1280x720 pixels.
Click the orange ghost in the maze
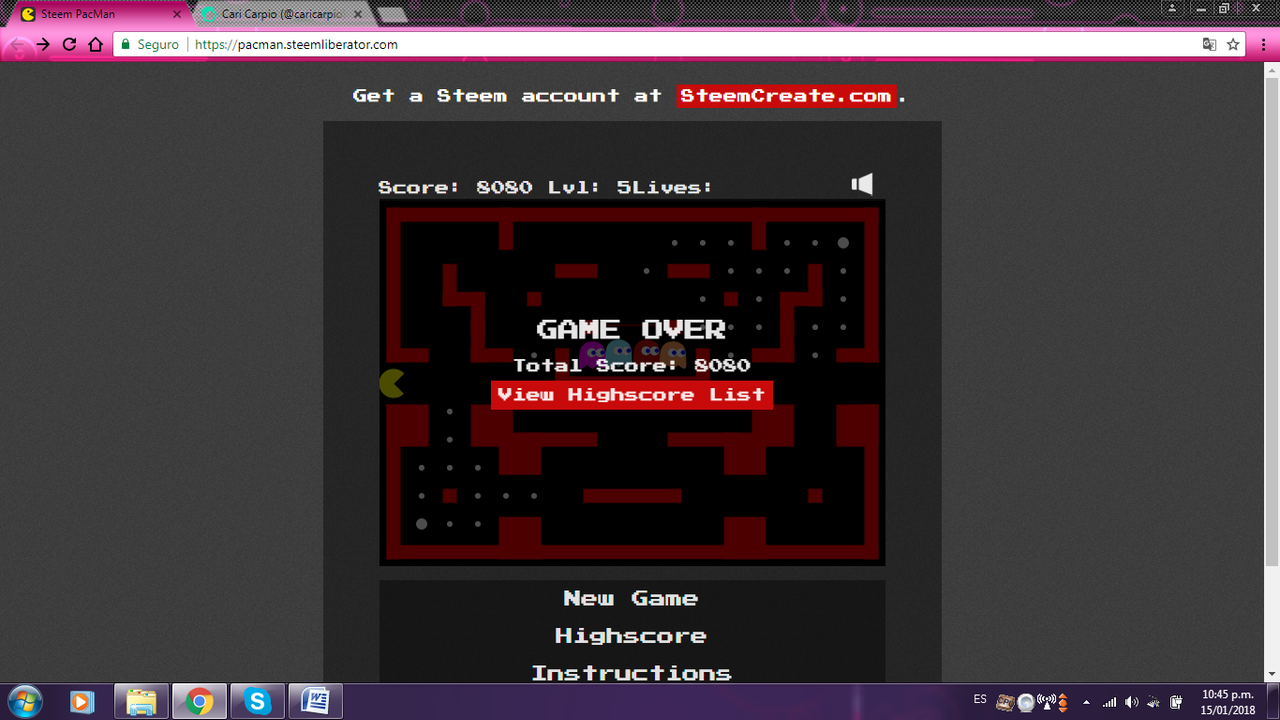[x=673, y=354]
